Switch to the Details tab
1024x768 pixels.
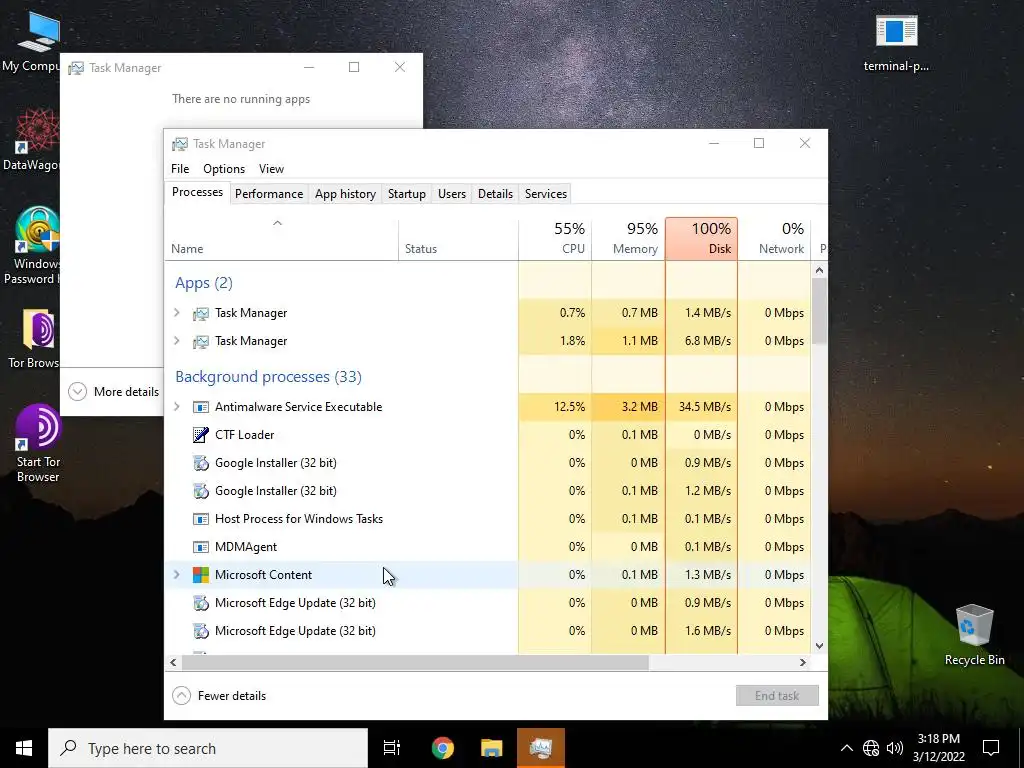coord(495,194)
